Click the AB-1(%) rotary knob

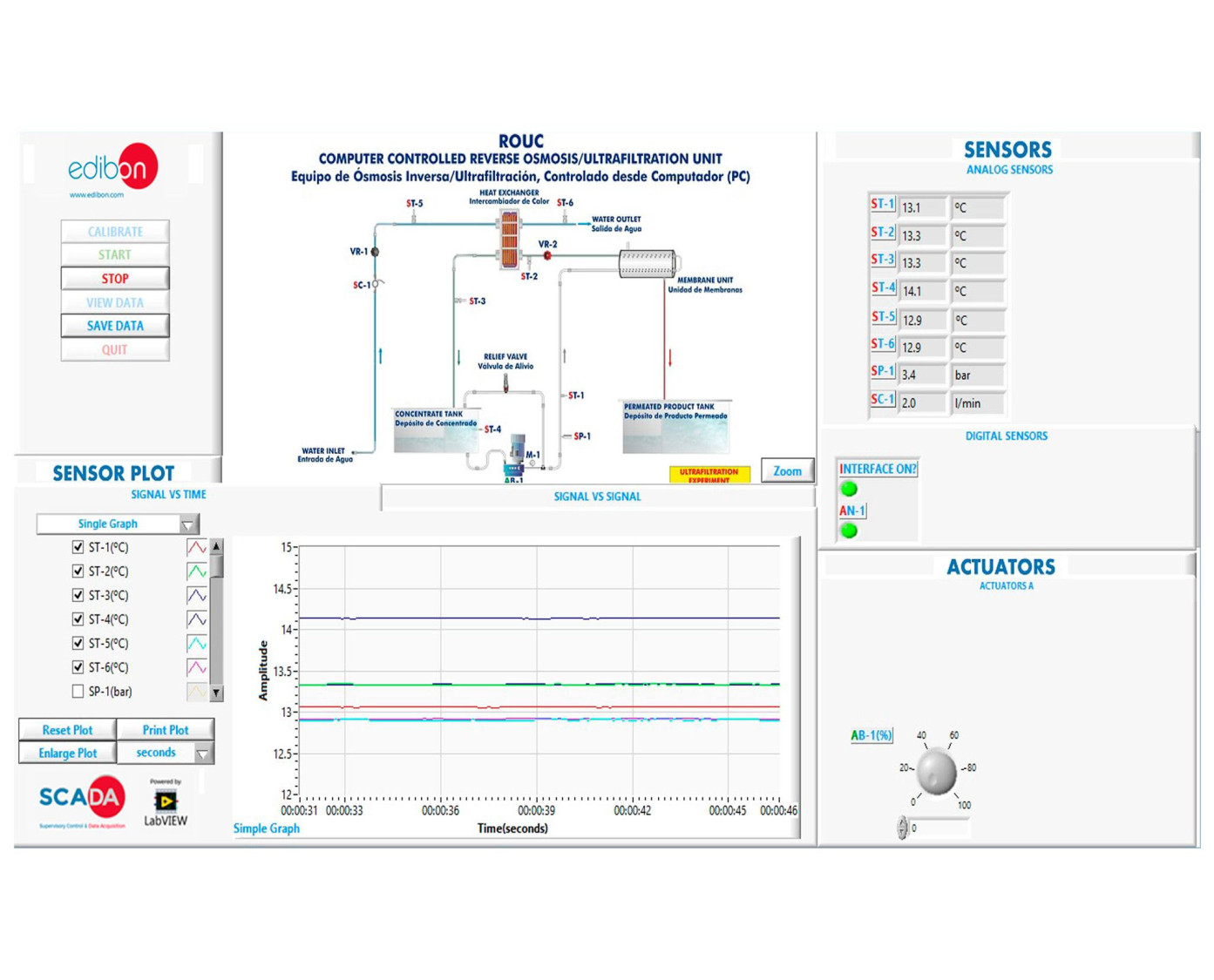click(x=937, y=770)
